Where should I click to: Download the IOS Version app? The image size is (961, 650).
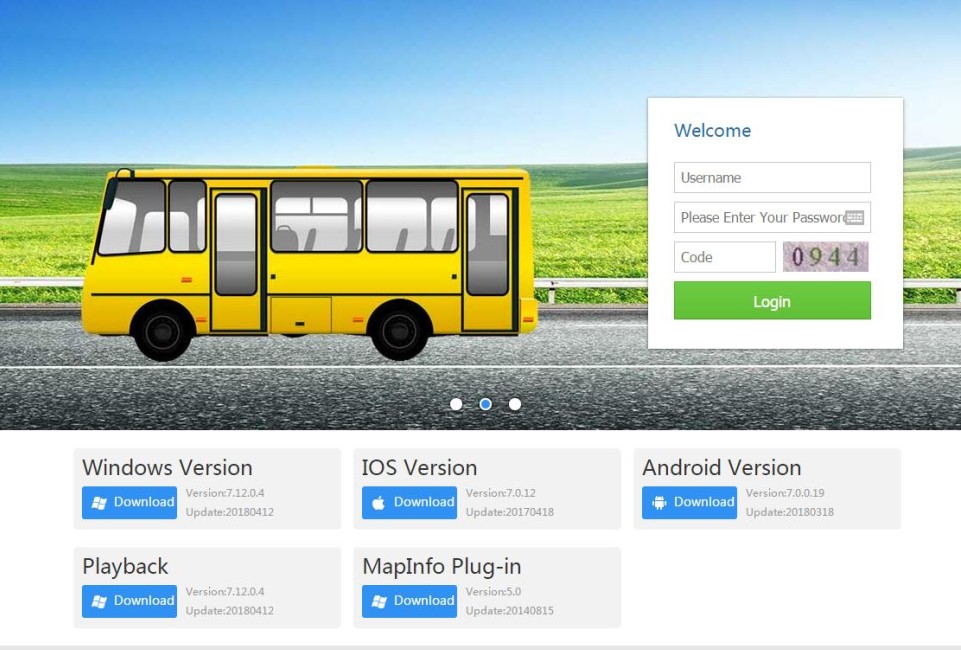tap(409, 502)
